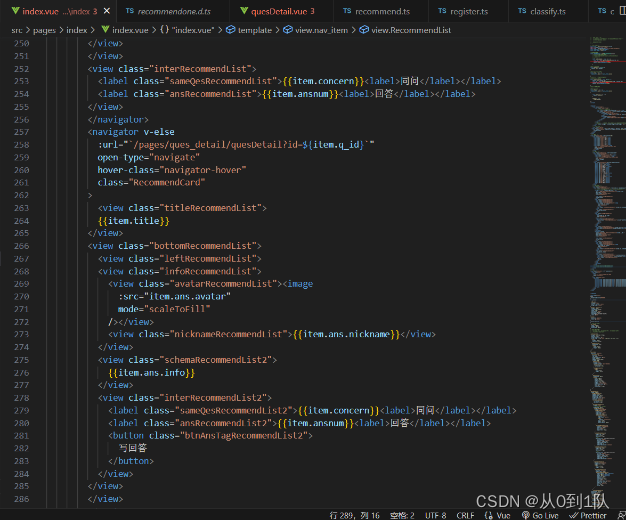The width and height of the screenshot is (626, 520).
Task: Click the cube icon before template breadcrumb
Action: pos(231,30)
